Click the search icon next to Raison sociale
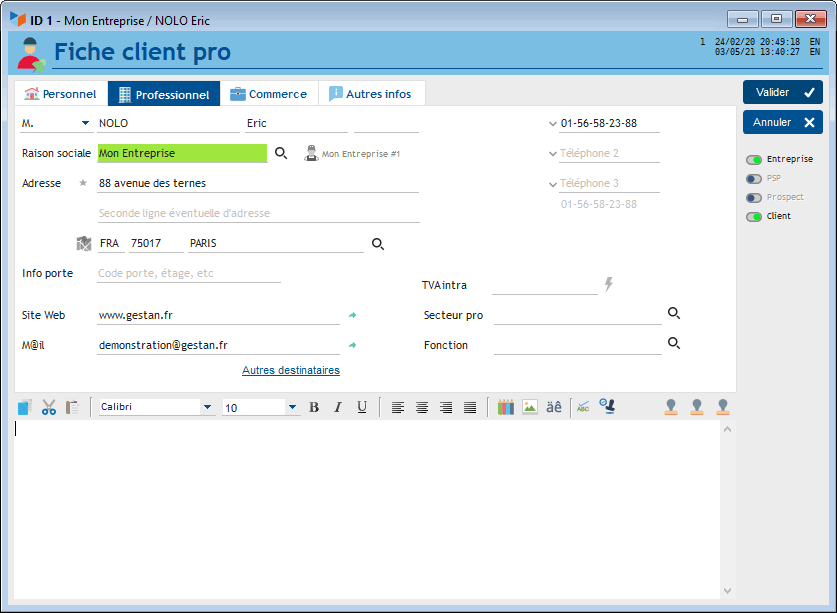The height and width of the screenshot is (613, 837). pyautogui.click(x=281, y=153)
